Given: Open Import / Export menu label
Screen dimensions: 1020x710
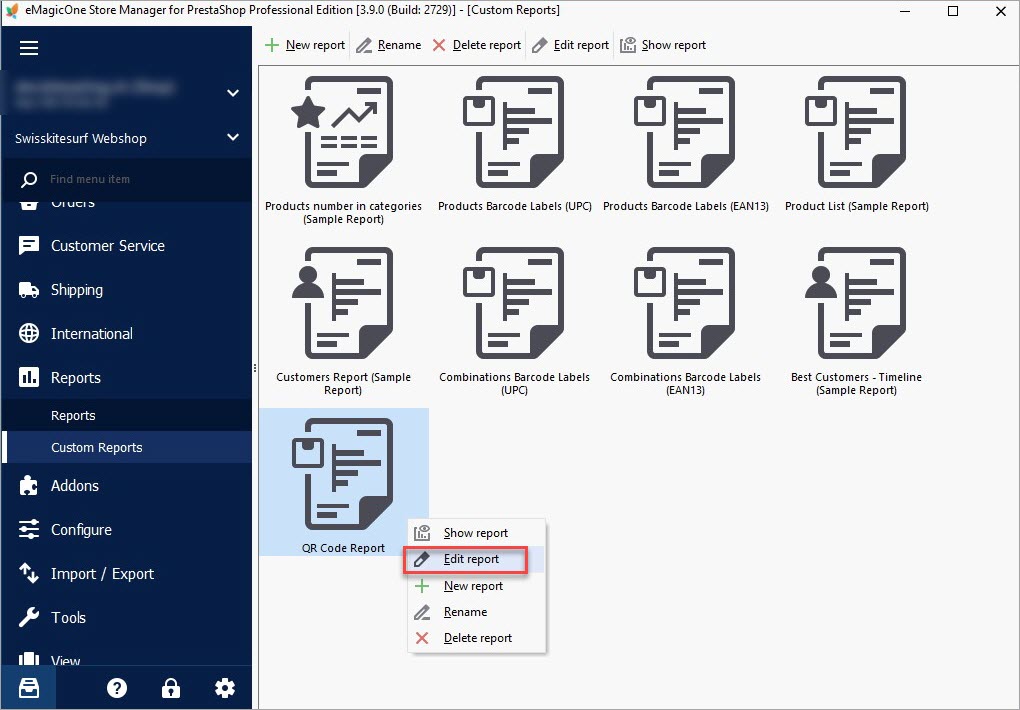Looking at the screenshot, I should pos(103,573).
